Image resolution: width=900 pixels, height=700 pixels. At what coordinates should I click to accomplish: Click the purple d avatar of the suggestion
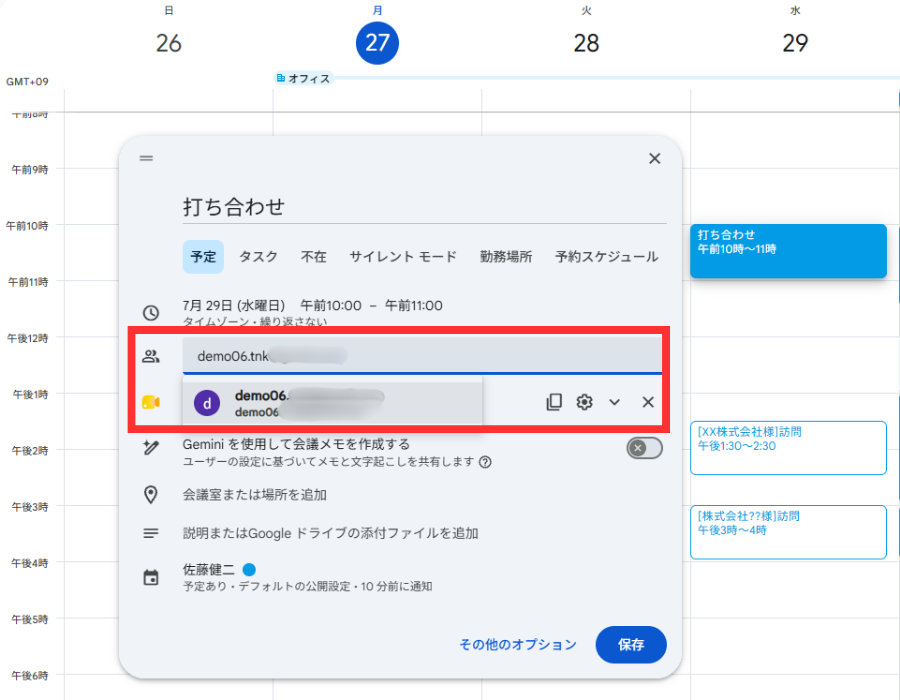click(x=207, y=403)
